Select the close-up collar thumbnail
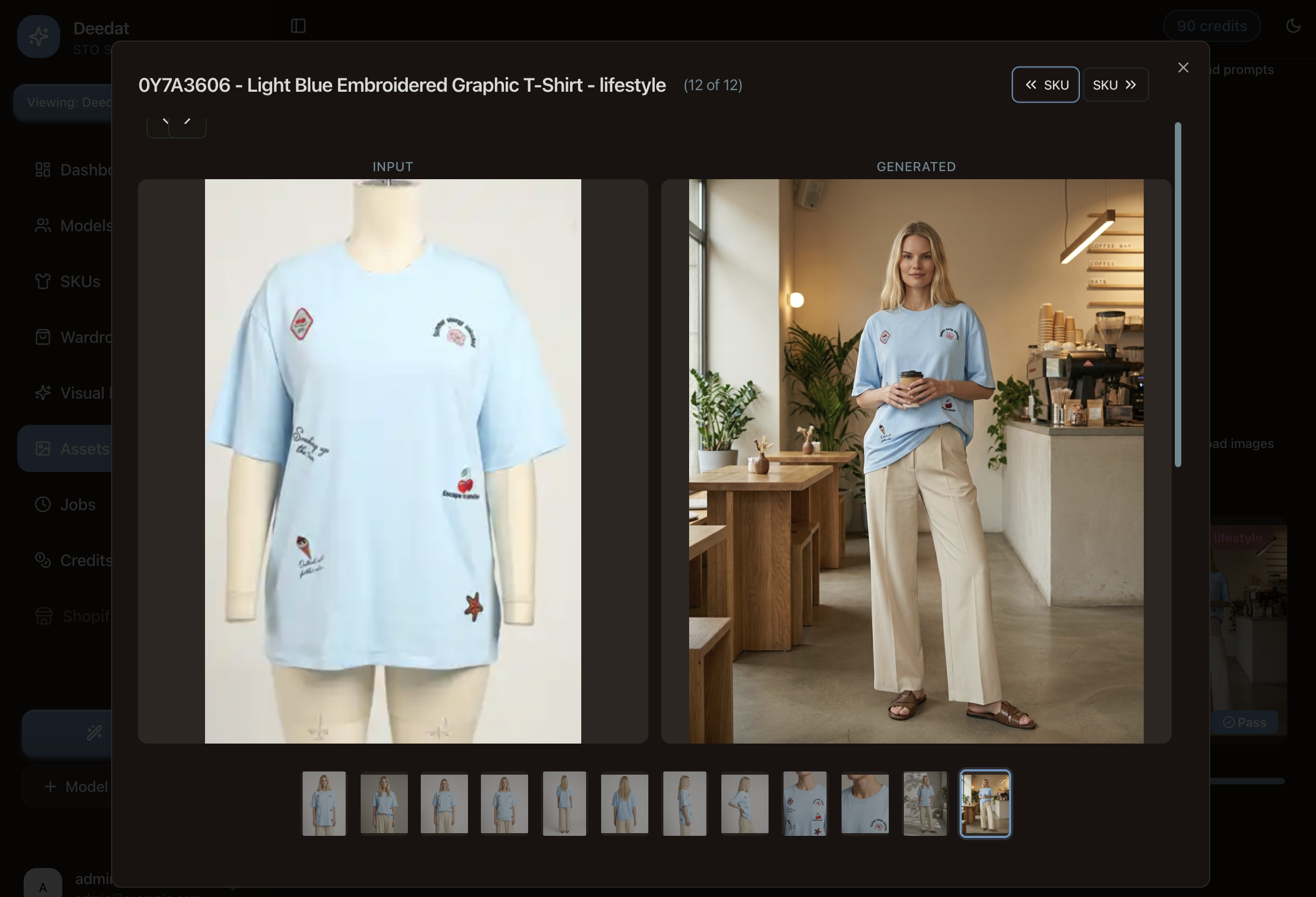 865,804
